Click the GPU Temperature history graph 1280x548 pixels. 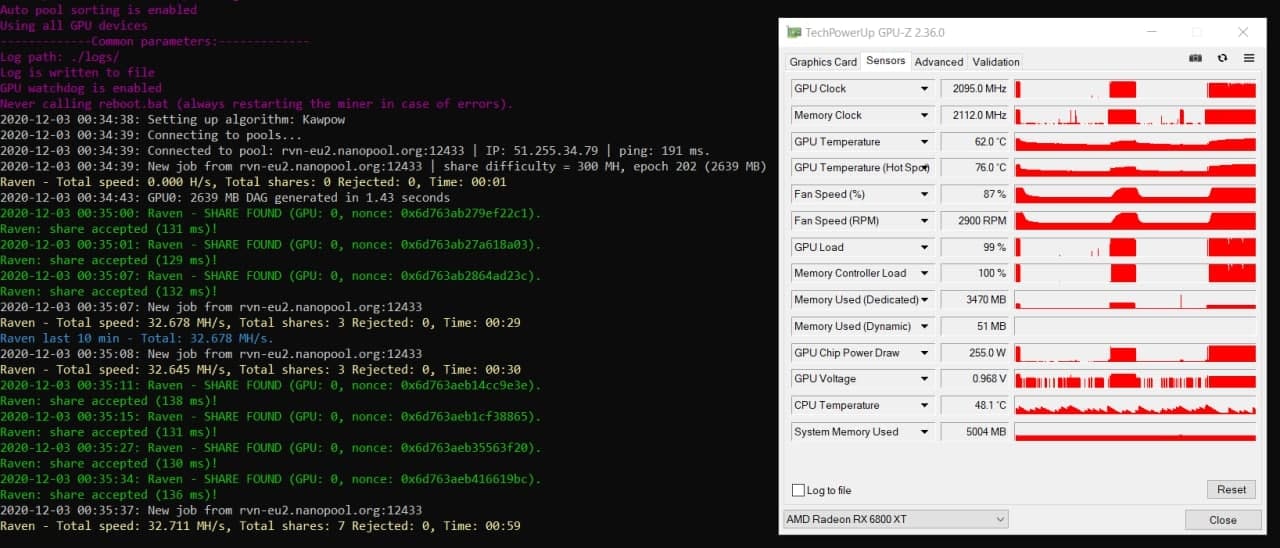(x=1135, y=142)
